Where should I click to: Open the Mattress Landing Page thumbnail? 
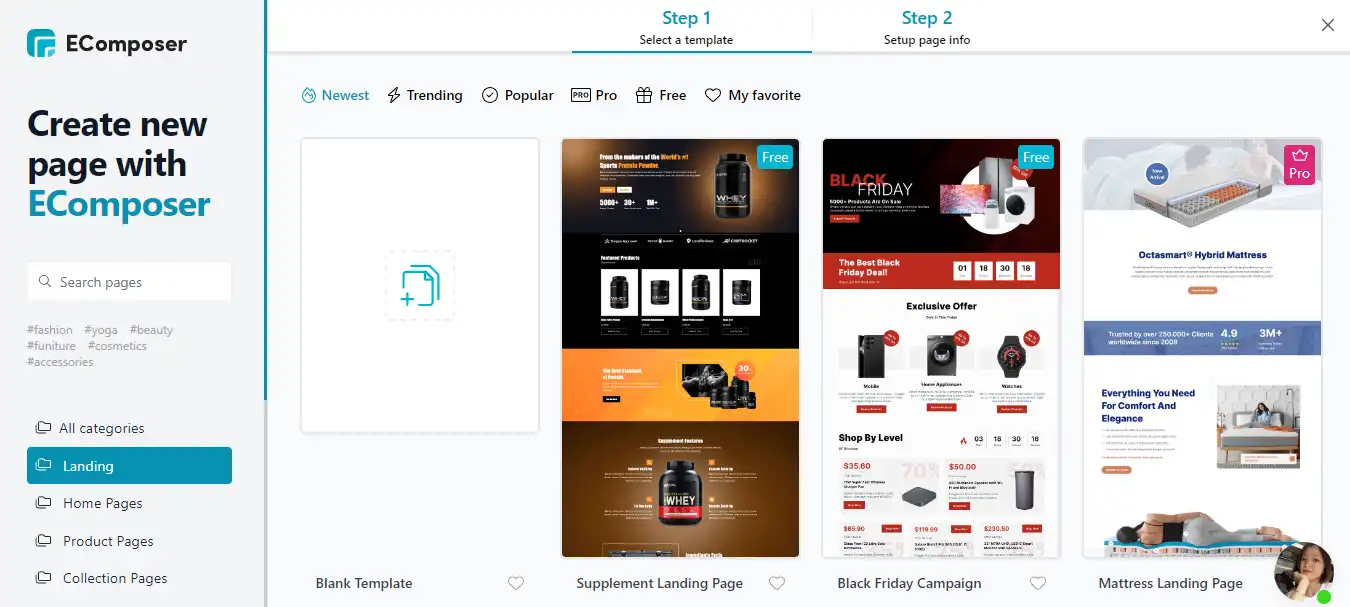click(1203, 348)
